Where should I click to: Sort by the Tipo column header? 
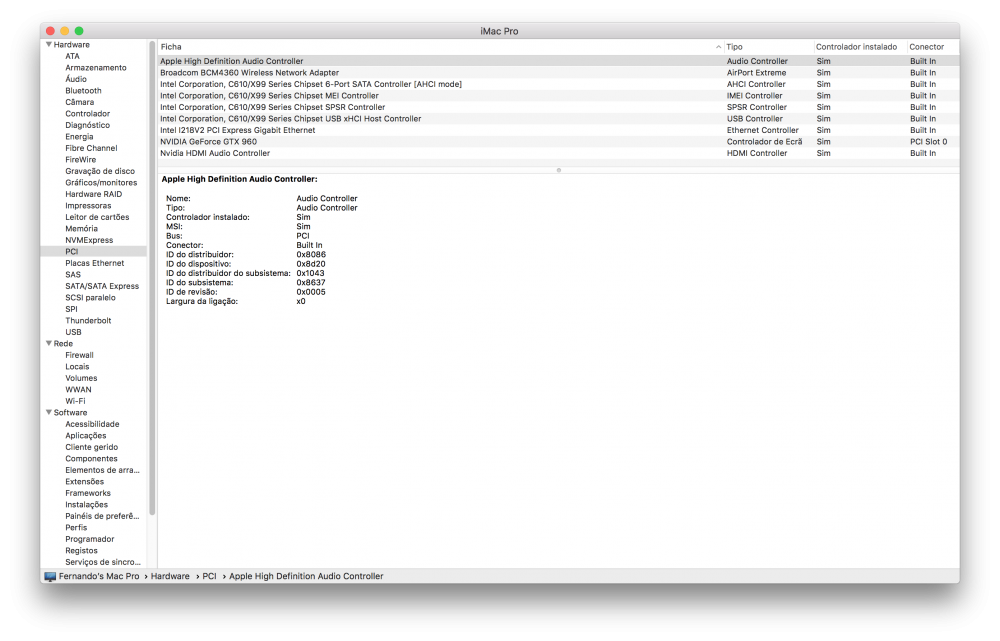[769, 47]
